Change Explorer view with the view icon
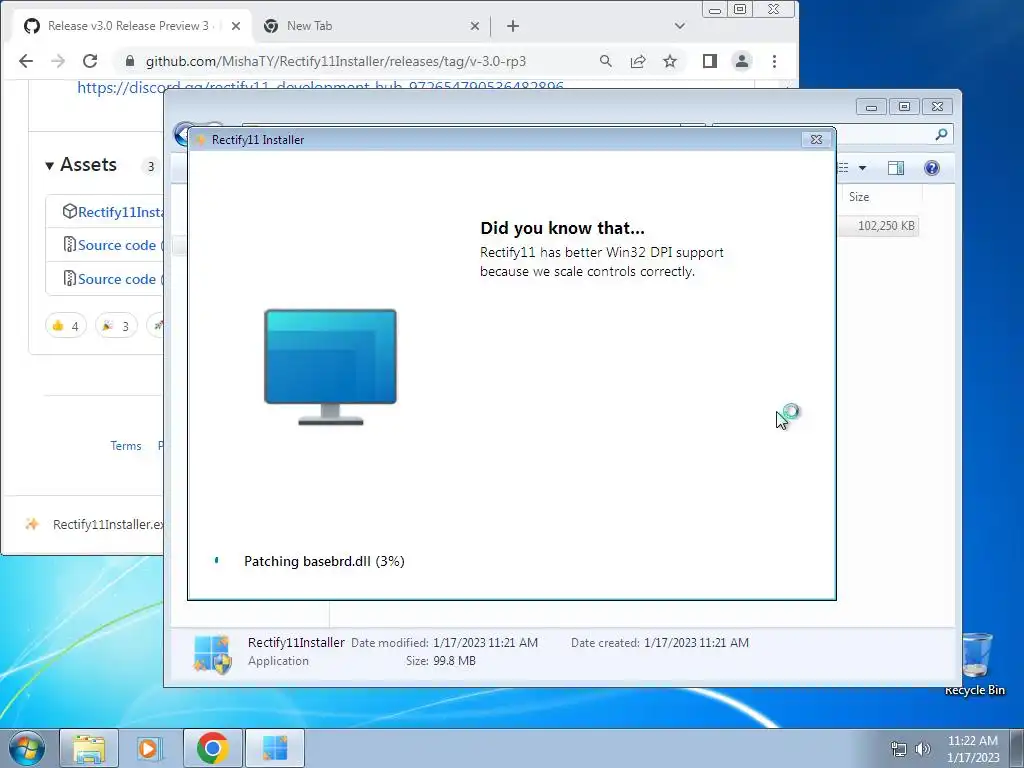This screenshot has width=1024, height=768. click(x=844, y=168)
